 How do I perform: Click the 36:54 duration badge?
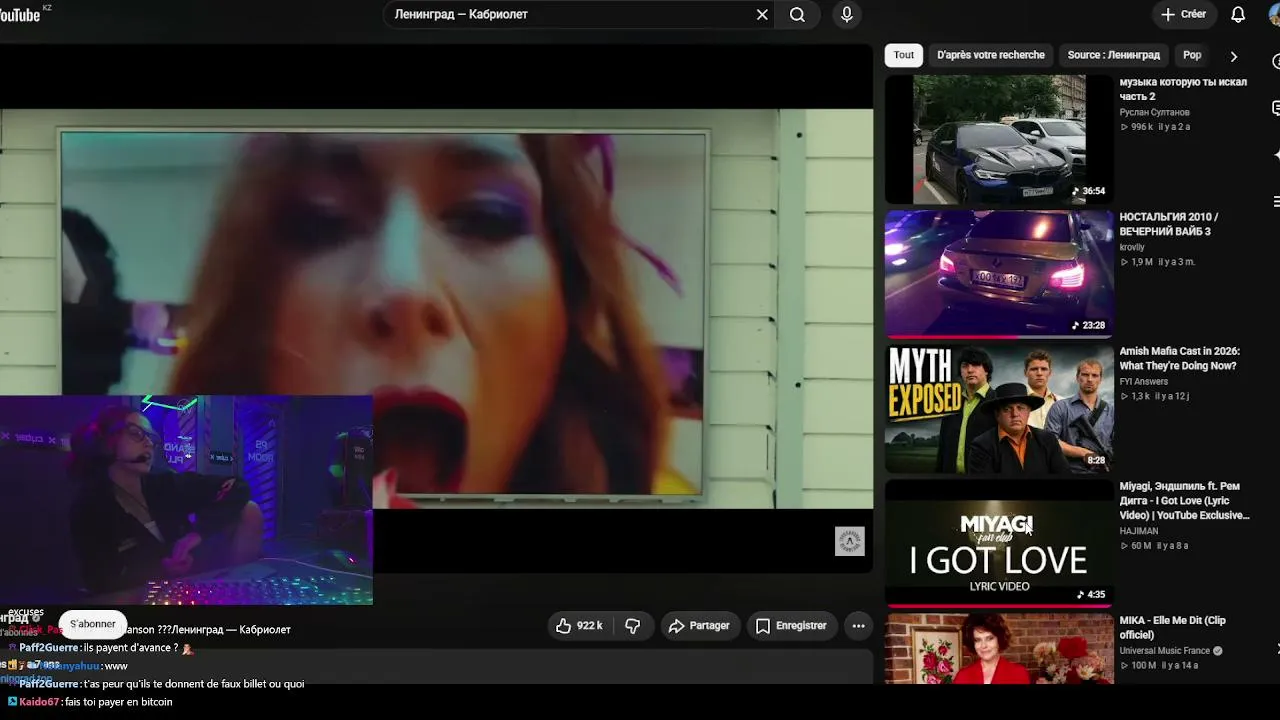pyautogui.click(x=1088, y=191)
